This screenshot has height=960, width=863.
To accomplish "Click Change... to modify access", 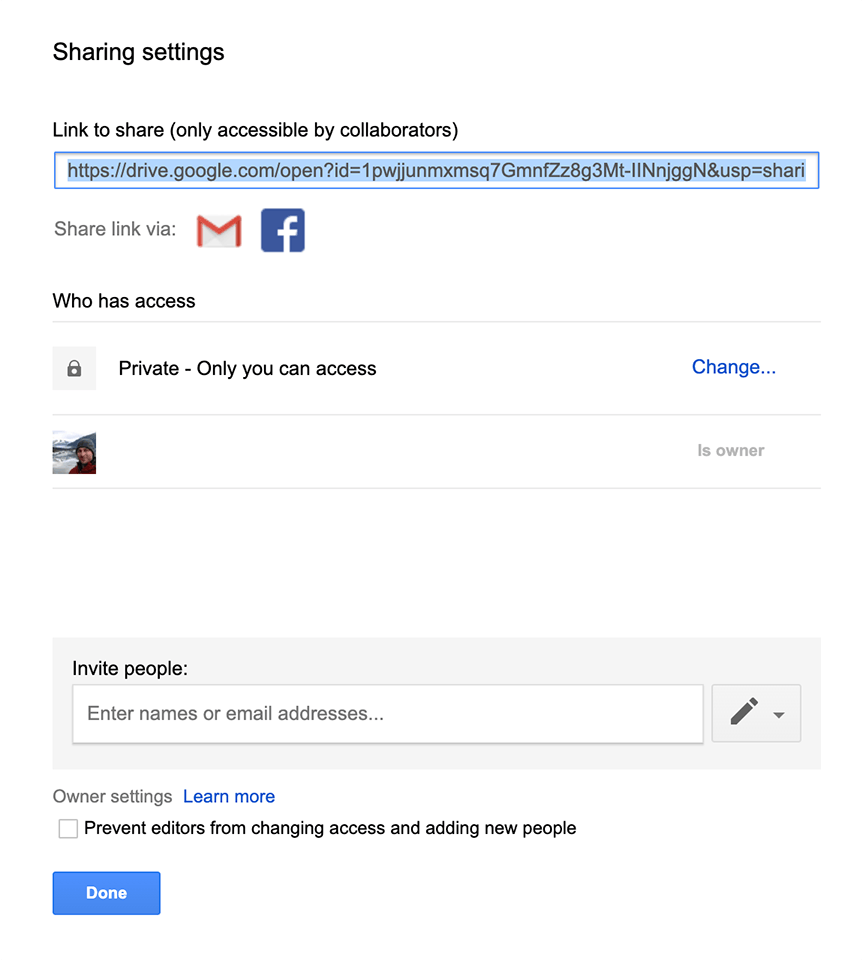I will click(x=734, y=367).
